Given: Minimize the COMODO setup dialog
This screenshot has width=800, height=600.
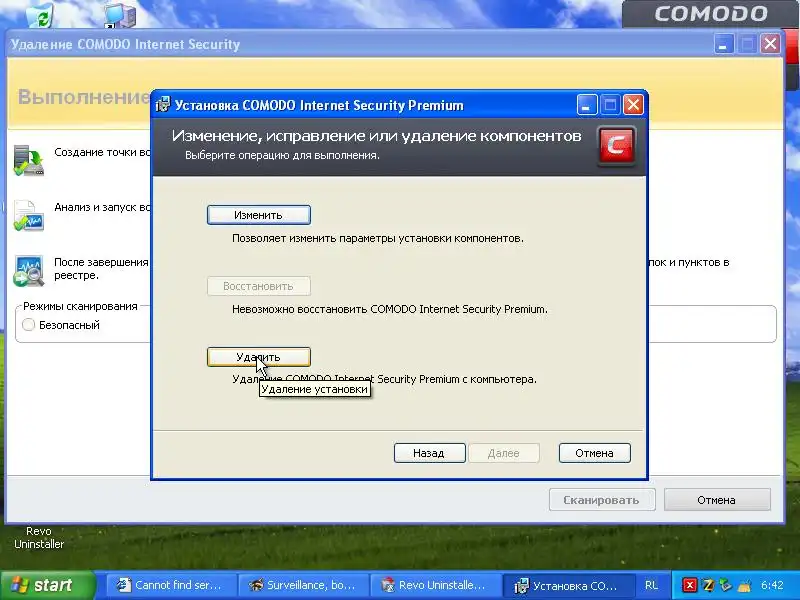Looking at the screenshot, I should (587, 105).
